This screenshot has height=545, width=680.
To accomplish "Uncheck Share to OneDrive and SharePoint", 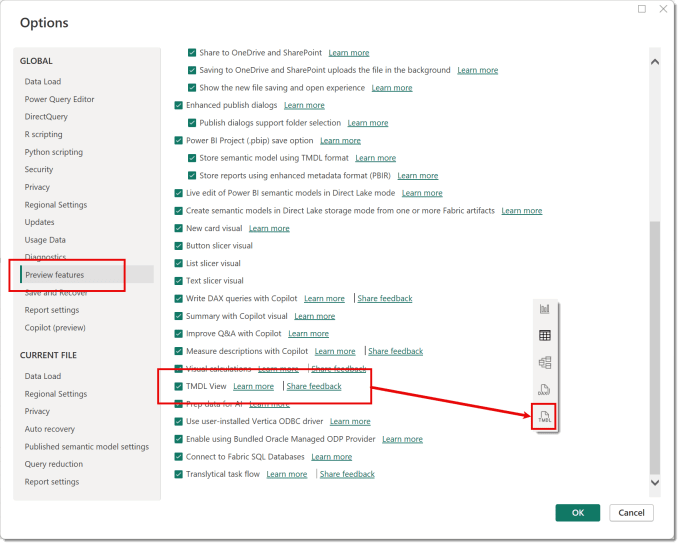I will 193,53.
